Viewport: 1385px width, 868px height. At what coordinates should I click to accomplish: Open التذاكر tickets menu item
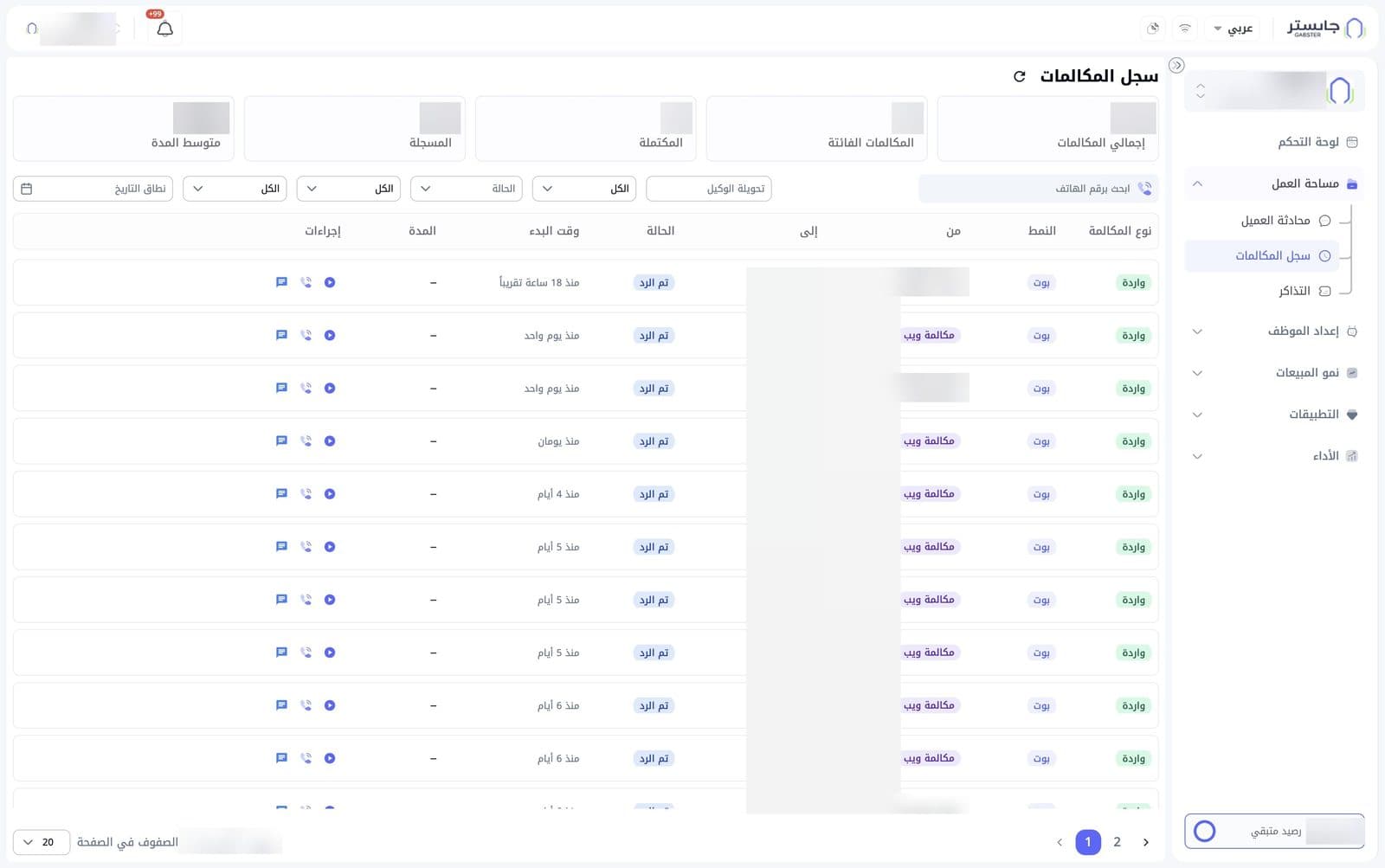pos(1261,291)
